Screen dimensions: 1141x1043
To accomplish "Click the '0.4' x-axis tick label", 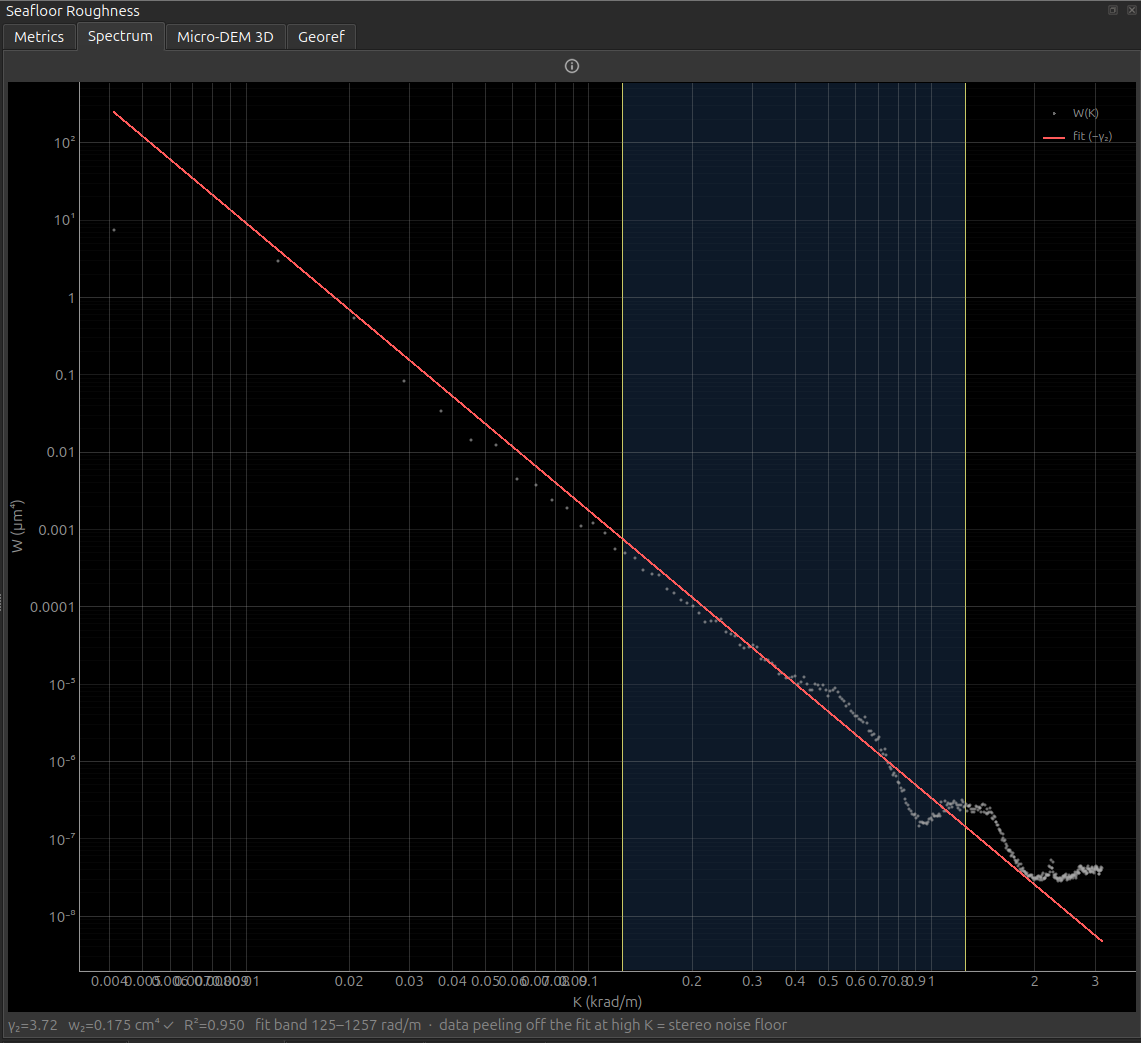I will coord(795,981).
